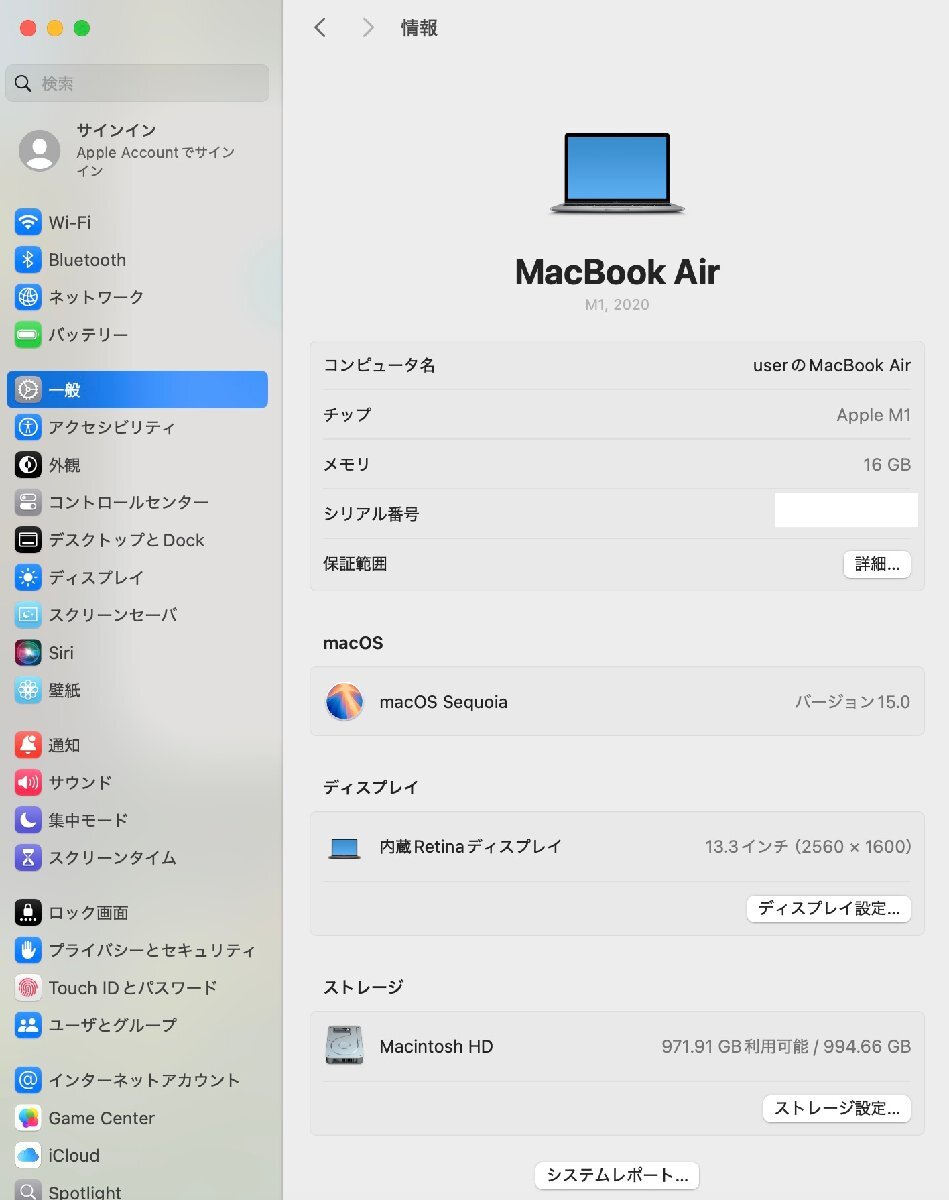Viewport: 949px width, 1200px height.
Task: Go back with the left chevron
Action: 320,28
